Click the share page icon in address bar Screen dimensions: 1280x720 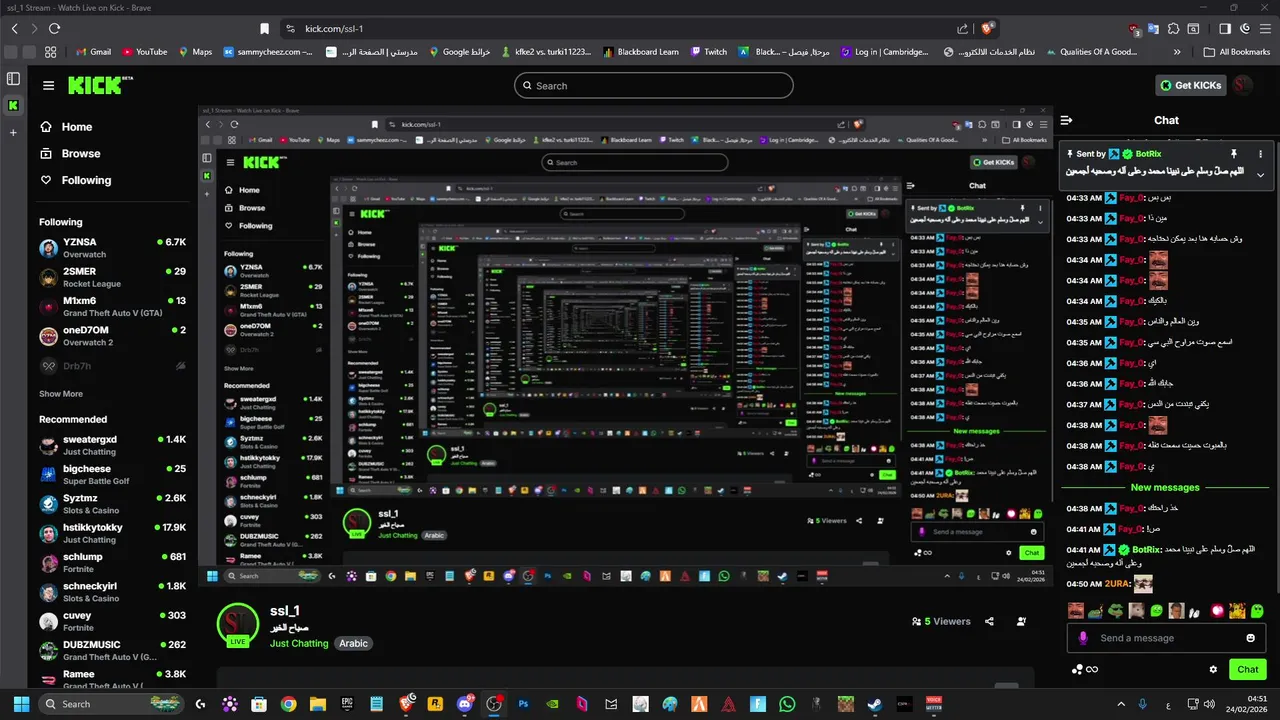962,29
